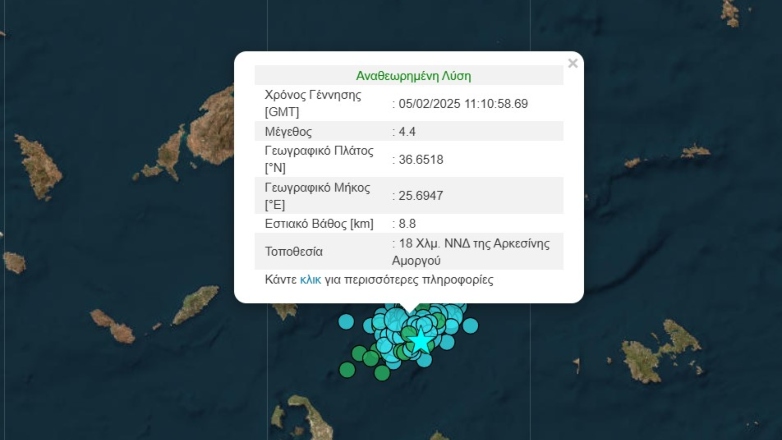Click the leftmost green earthquake circle
Image resolution: width=782 pixels, height=440 pixels.
(347, 370)
